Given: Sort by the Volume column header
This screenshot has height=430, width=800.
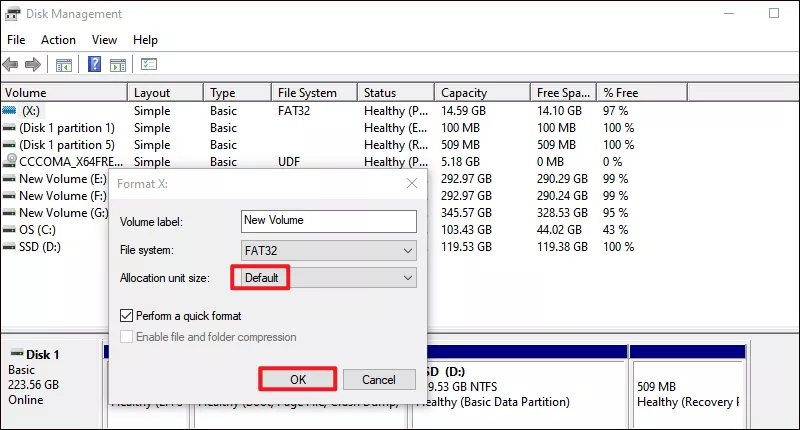Looking at the screenshot, I should [64, 93].
